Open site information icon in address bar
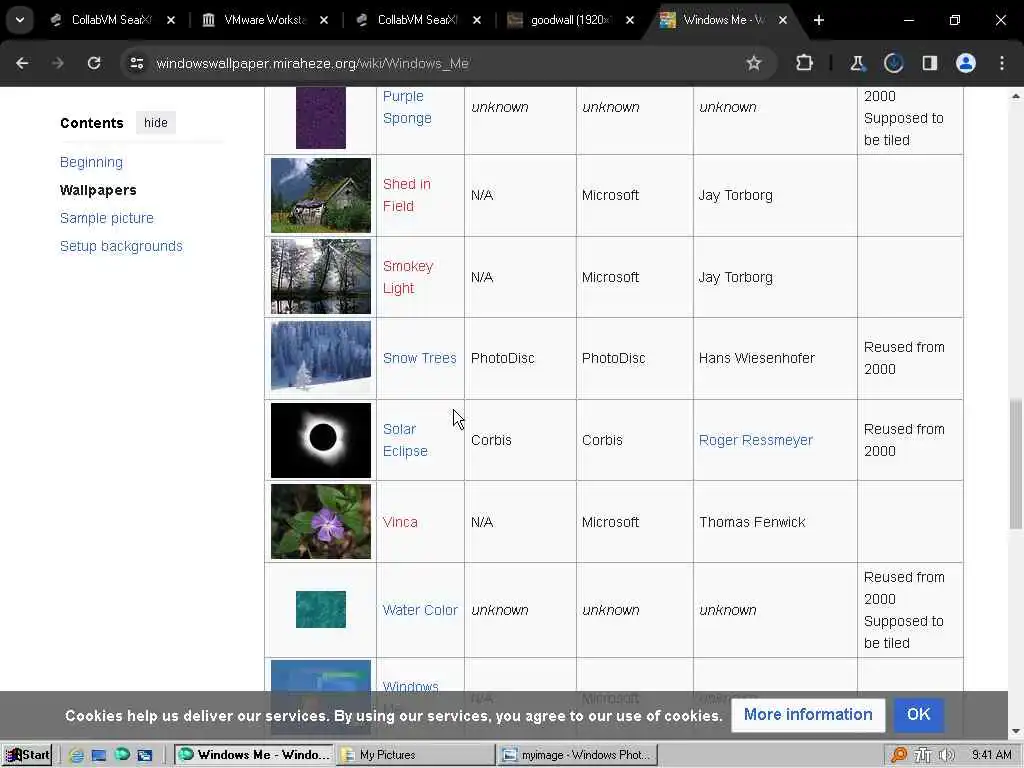 click(x=136, y=63)
